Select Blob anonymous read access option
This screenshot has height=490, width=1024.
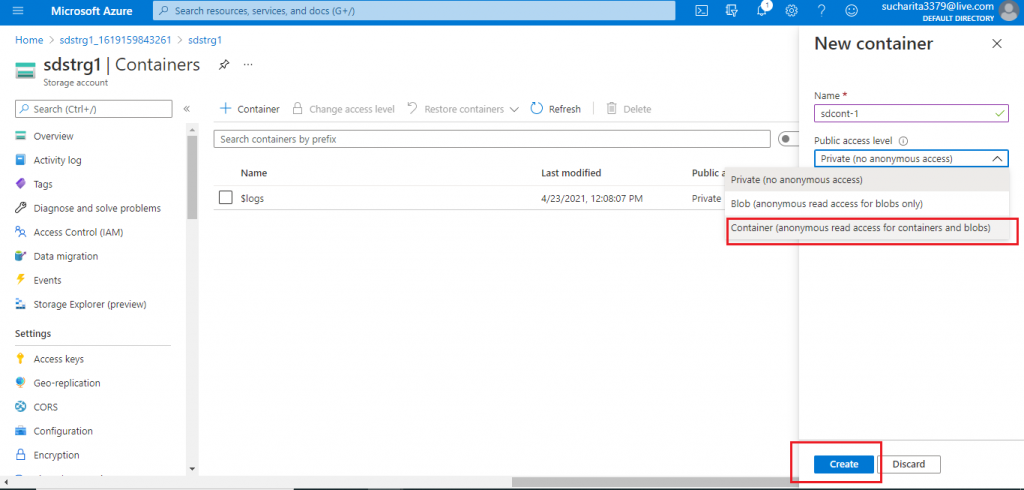(x=868, y=204)
